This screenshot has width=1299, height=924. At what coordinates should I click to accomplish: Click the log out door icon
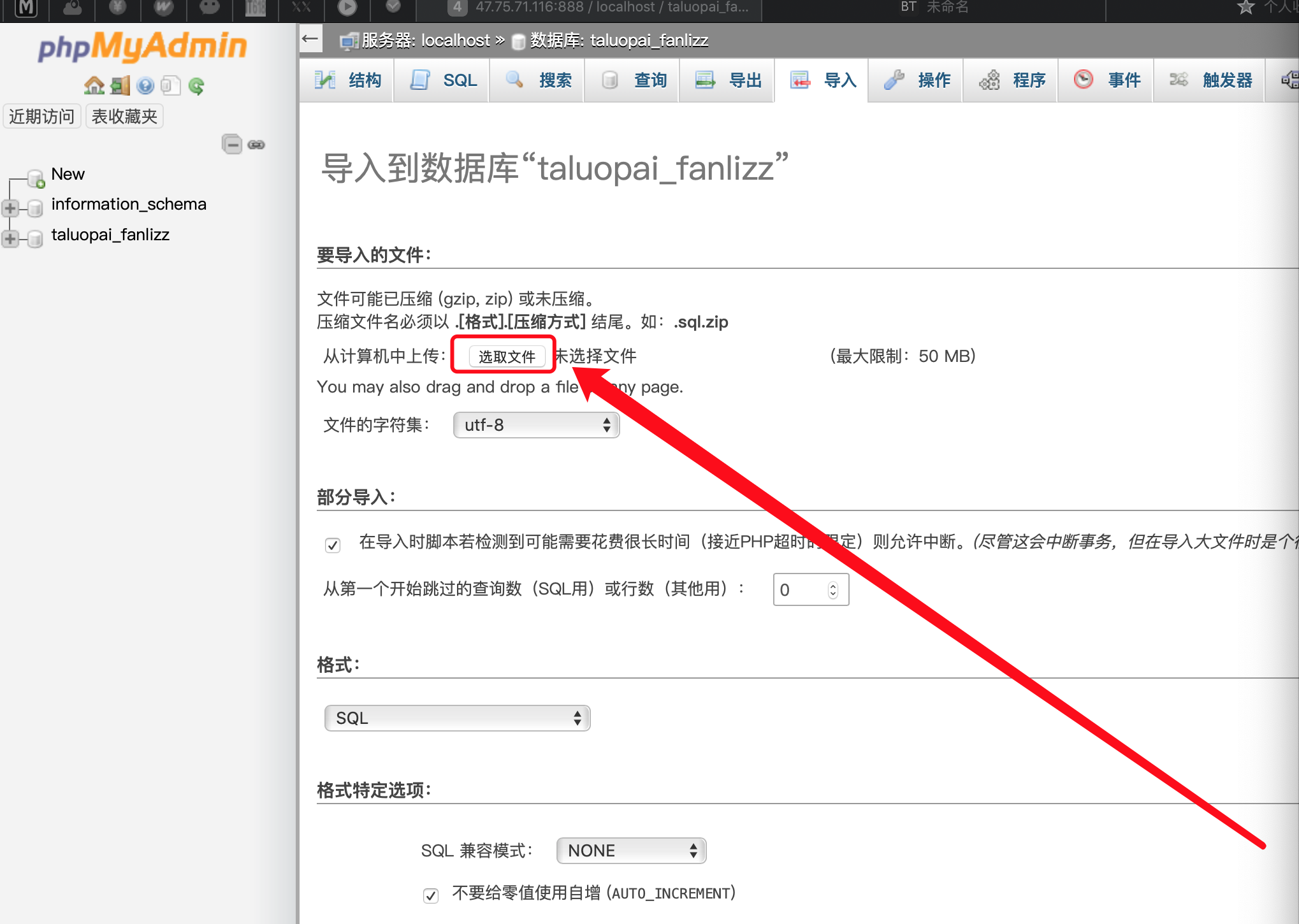(x=120, y=85)
